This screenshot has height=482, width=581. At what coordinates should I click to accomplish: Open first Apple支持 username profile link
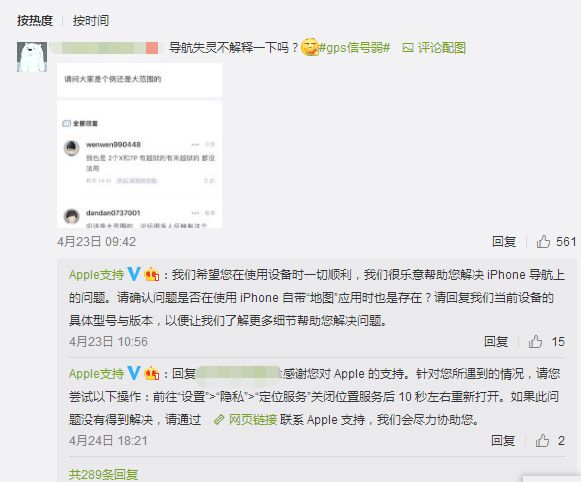point(96,275)
